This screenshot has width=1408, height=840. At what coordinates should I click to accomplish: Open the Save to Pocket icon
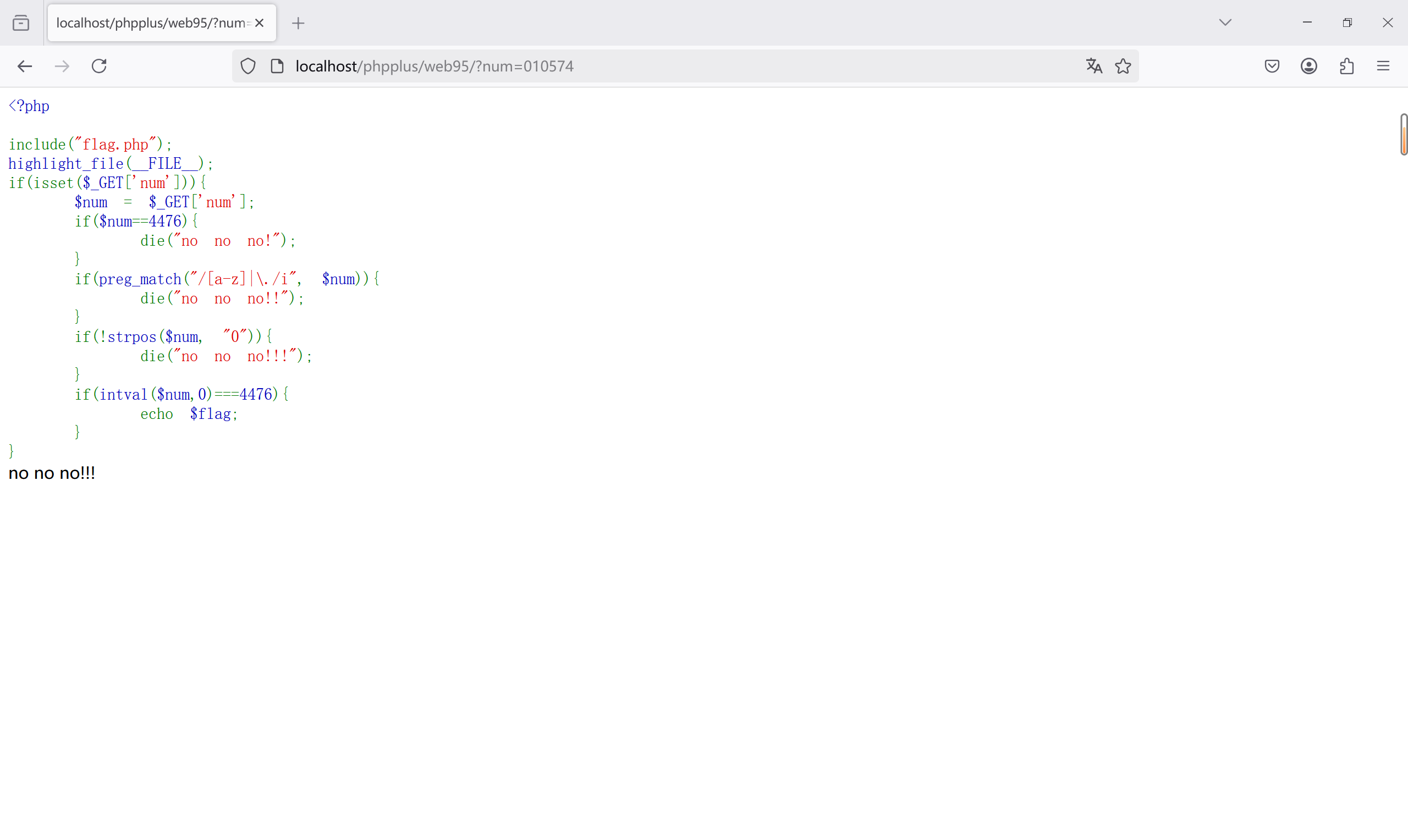(x=1272, y=66)
